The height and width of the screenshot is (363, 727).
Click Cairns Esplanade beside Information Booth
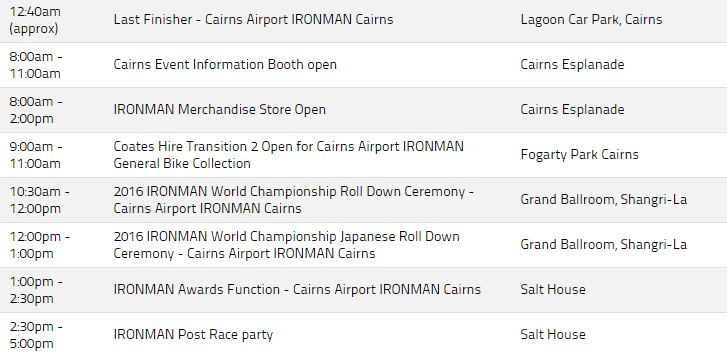click(572, 64)
